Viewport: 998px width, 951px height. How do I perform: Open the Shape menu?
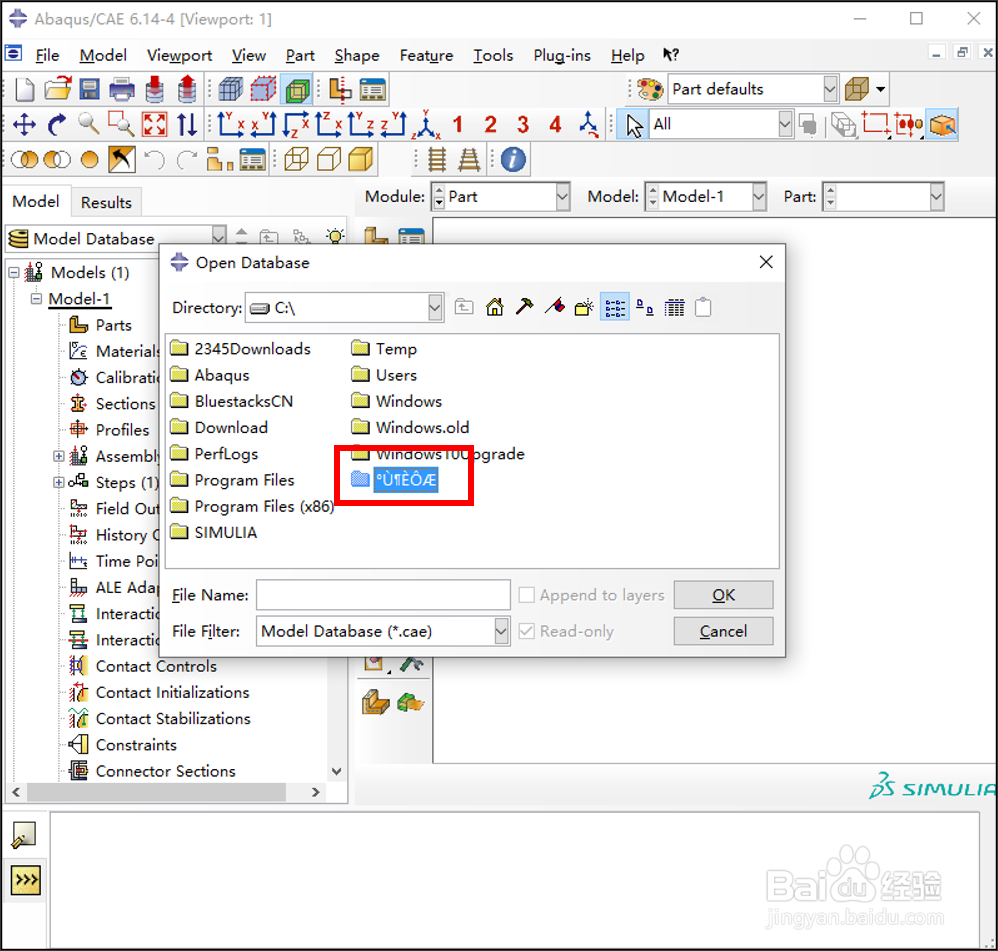356,55
